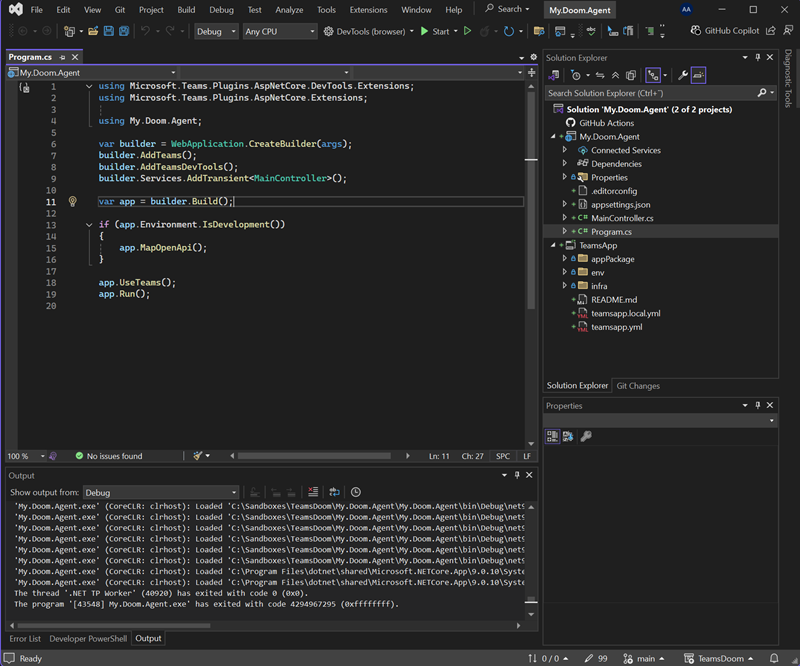This screenshot has height=666, width=800.
Task: Switch to the Git Changes tab
Action: point(637,385)
